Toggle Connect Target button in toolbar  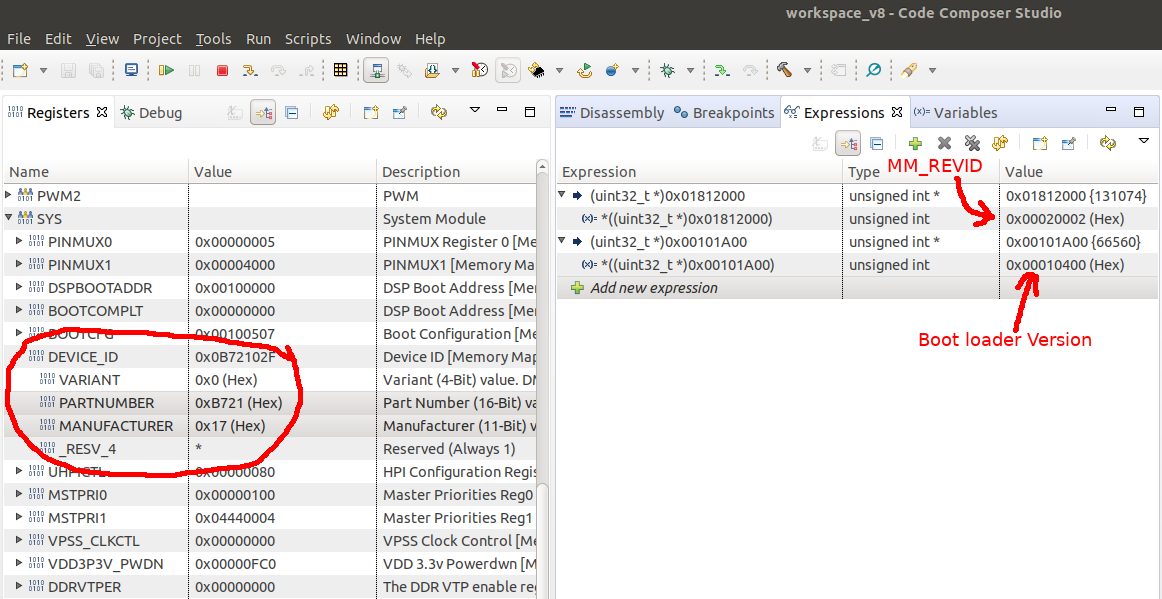tap(376, 70)
